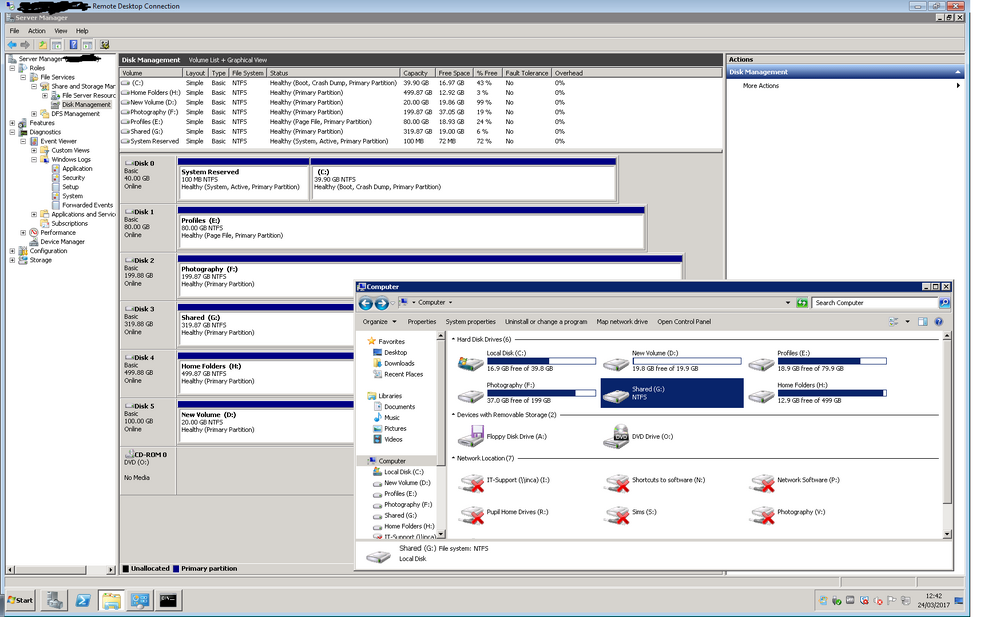Screen dimensions: 1000x617
Task: Click the Local Disk (C:) drive icon
Action: (471, 364)
